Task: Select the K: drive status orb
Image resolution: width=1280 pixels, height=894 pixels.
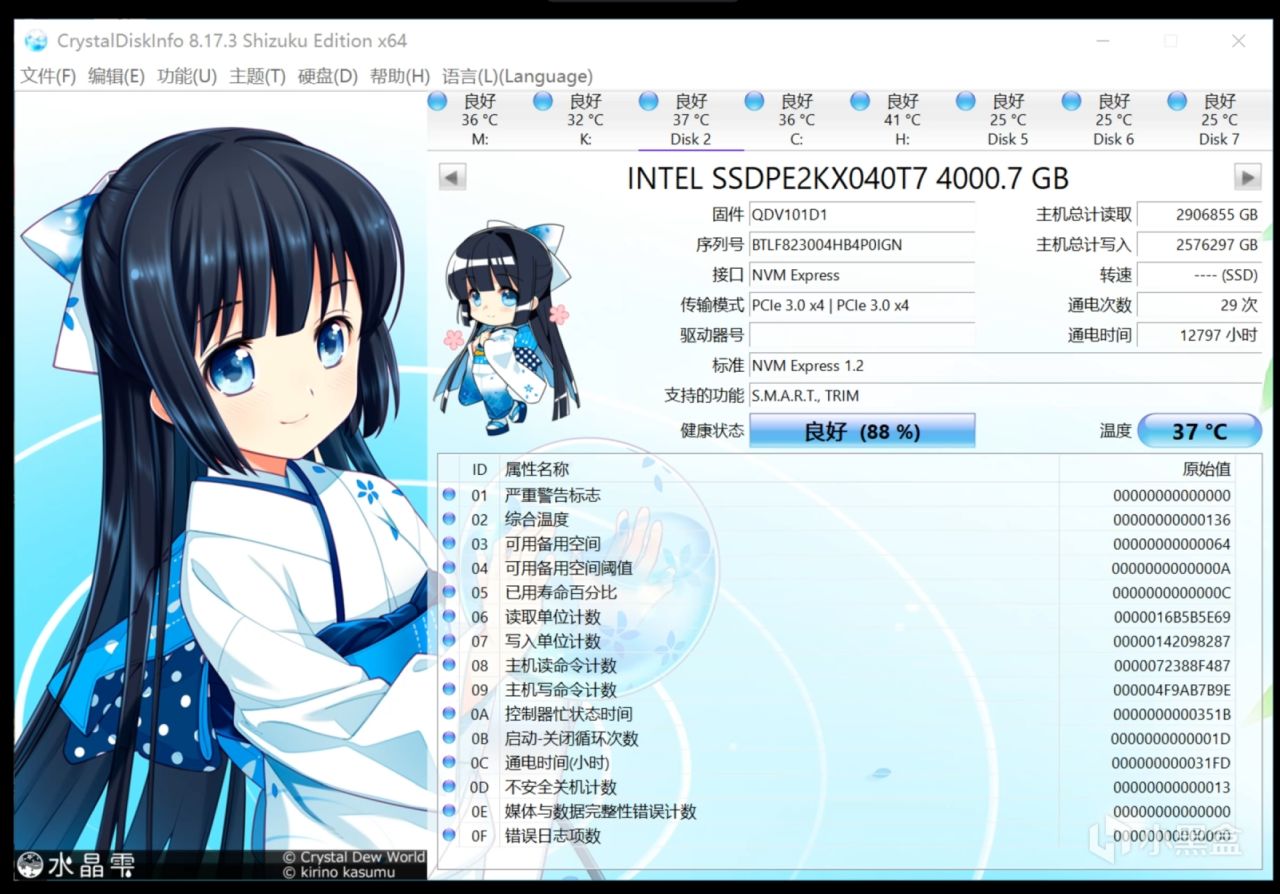Action: pyautogui.click(x=543, y=101)
